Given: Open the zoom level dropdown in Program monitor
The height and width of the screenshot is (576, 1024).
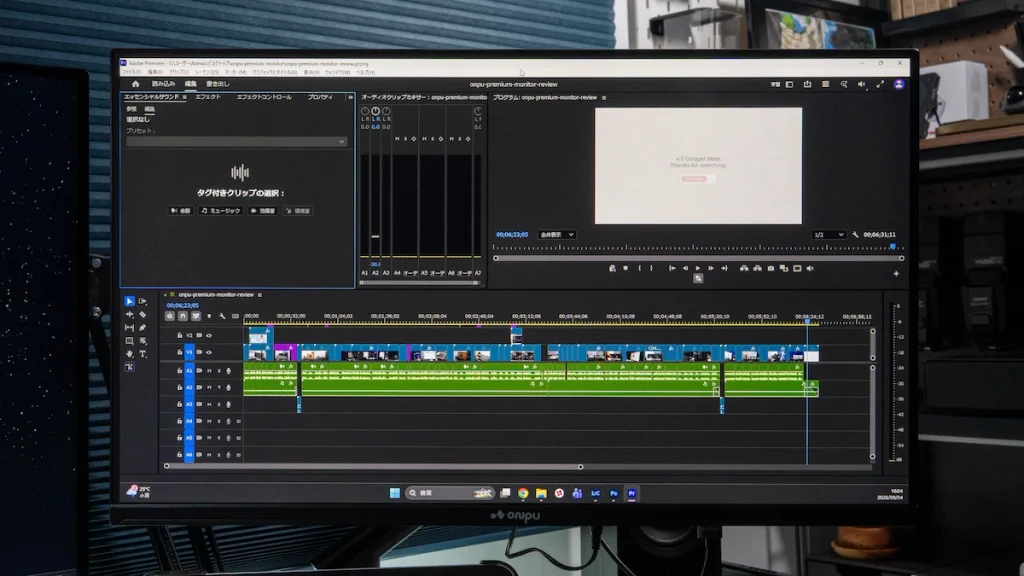Looking at the screenshot, I should click(x=556, y=234).
